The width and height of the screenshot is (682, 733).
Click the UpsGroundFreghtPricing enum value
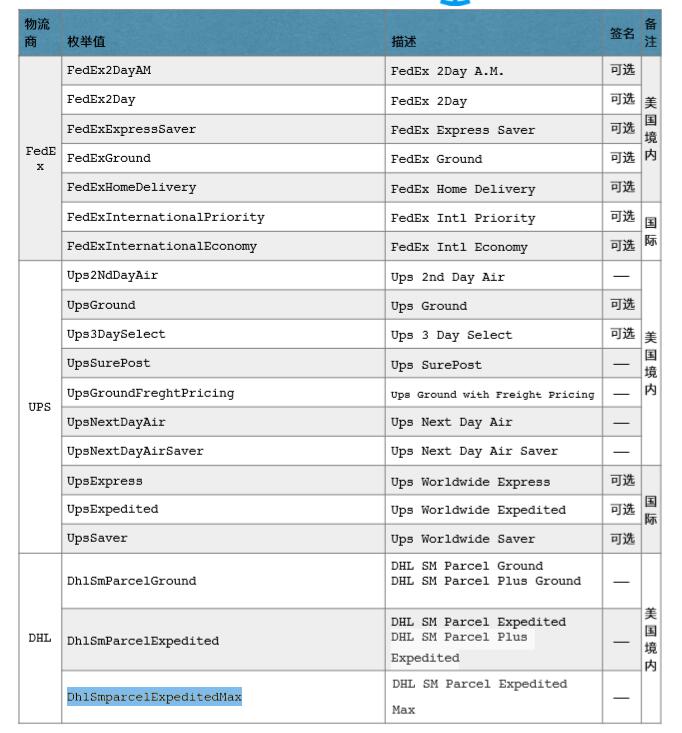point(151,393)
